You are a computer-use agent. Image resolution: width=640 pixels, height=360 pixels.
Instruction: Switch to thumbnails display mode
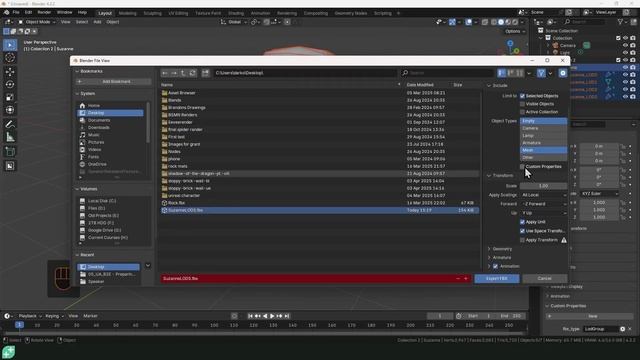(x=520, y=73)
